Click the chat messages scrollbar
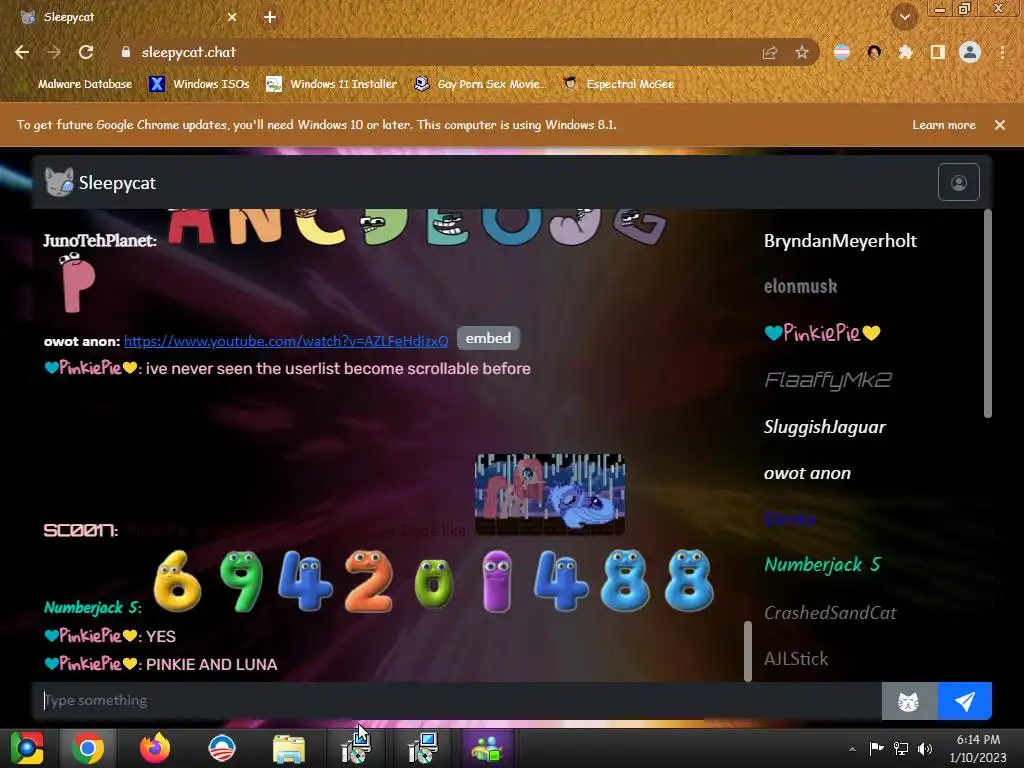 [748, 651]
